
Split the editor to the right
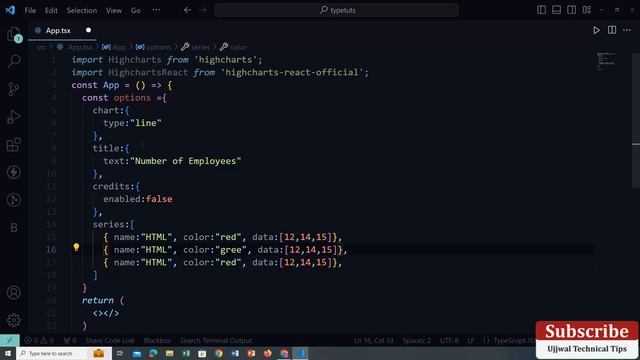coord(612,30)
